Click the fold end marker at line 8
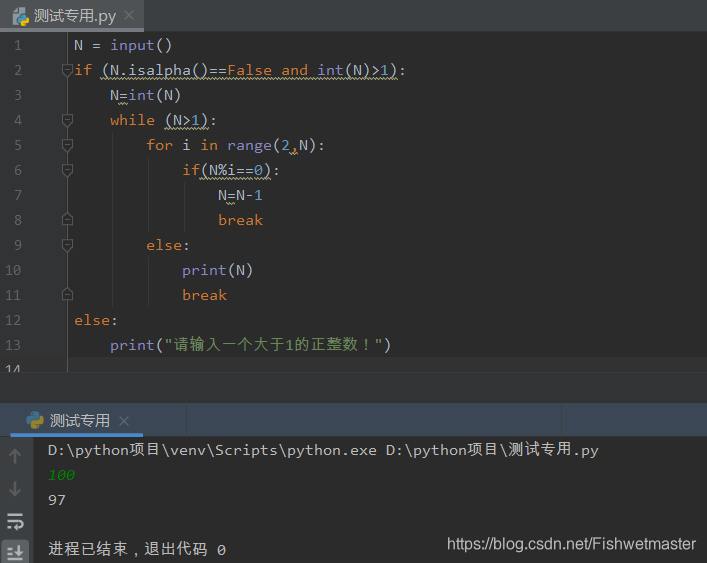 (67, 220)
